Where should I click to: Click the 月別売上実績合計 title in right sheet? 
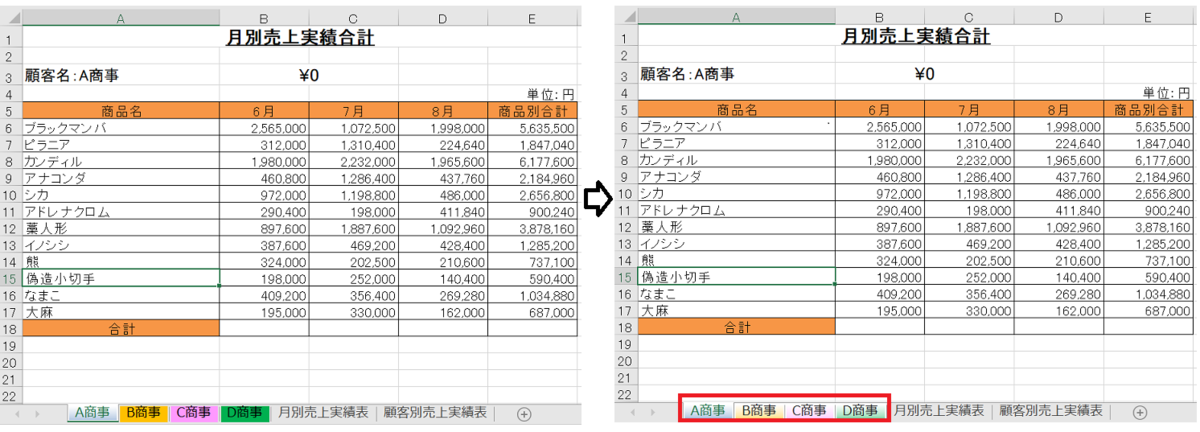[915, 38]
